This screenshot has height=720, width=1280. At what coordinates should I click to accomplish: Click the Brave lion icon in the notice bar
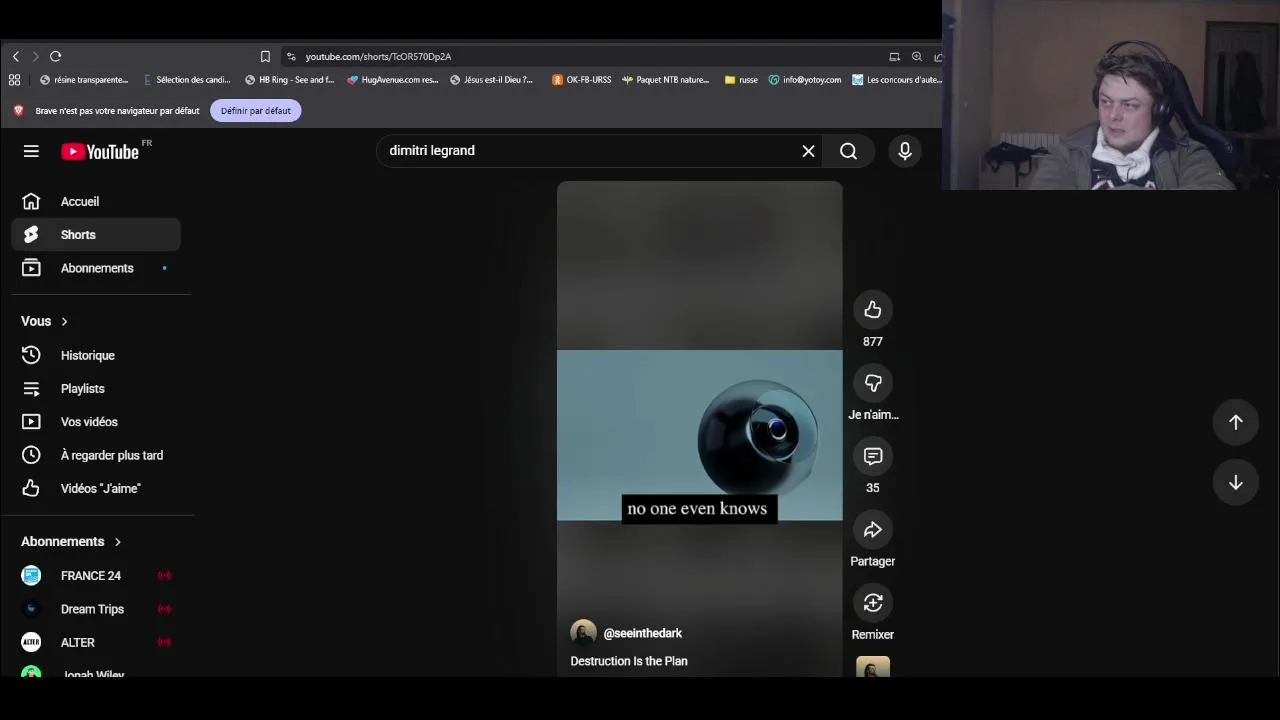tap(18, 111)
